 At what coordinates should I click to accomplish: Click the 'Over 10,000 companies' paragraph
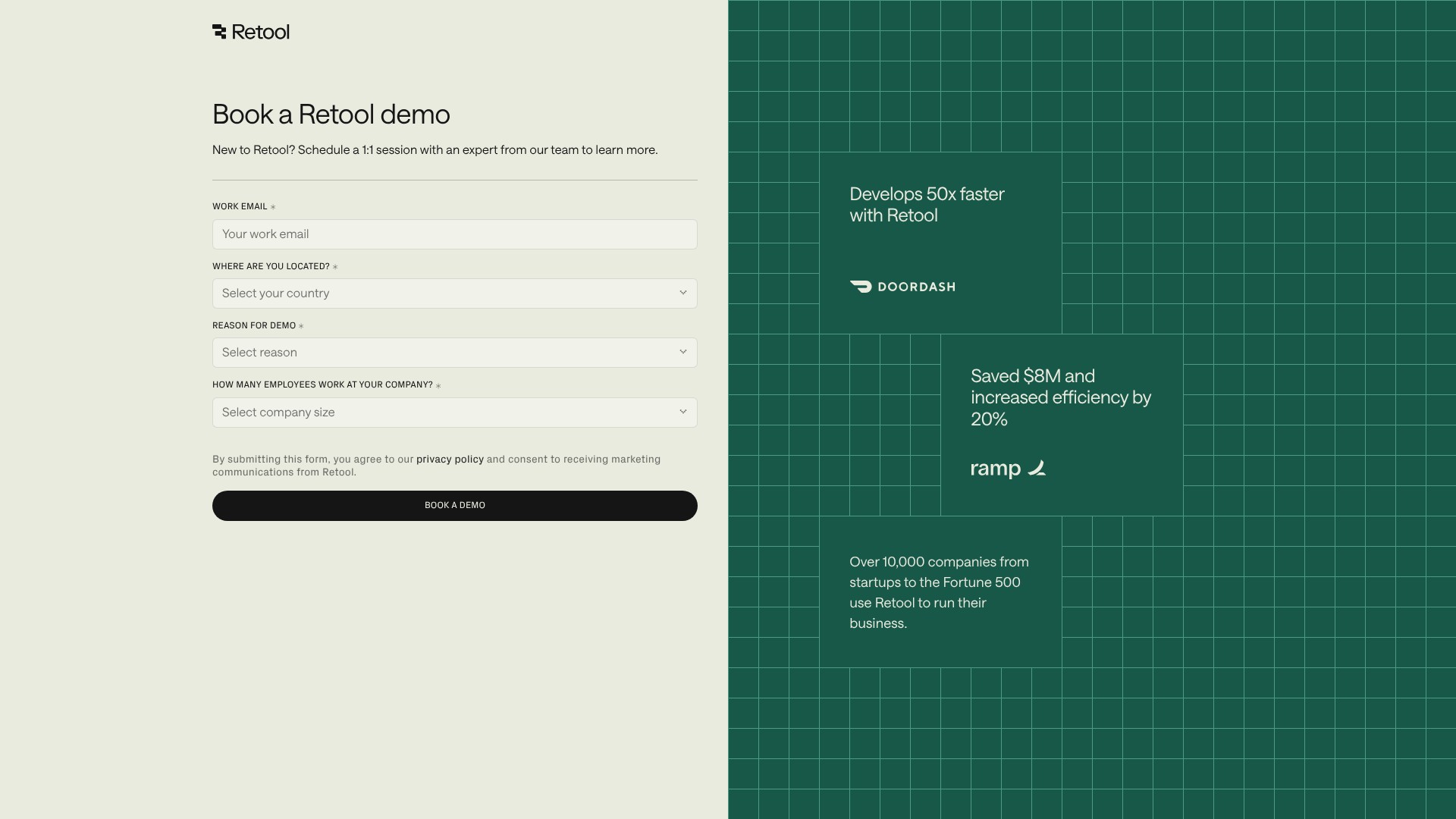939,593
